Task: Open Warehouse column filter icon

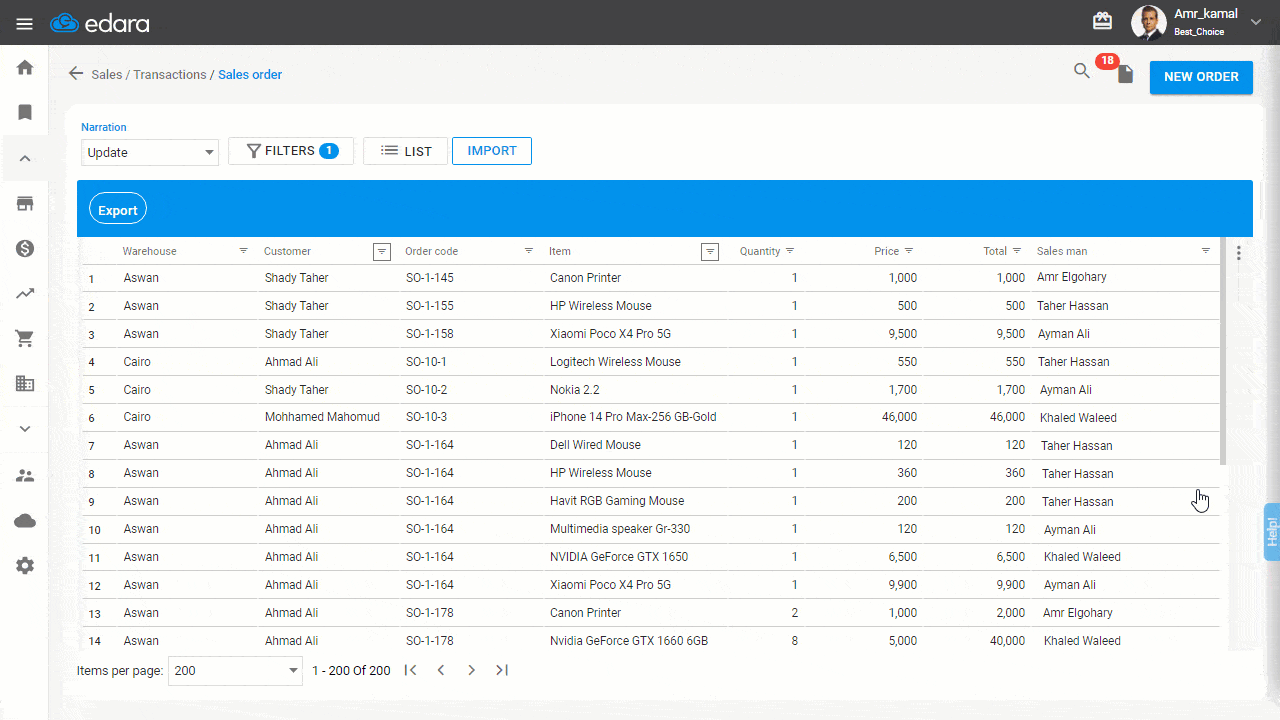Action: (x=243, y=251)
